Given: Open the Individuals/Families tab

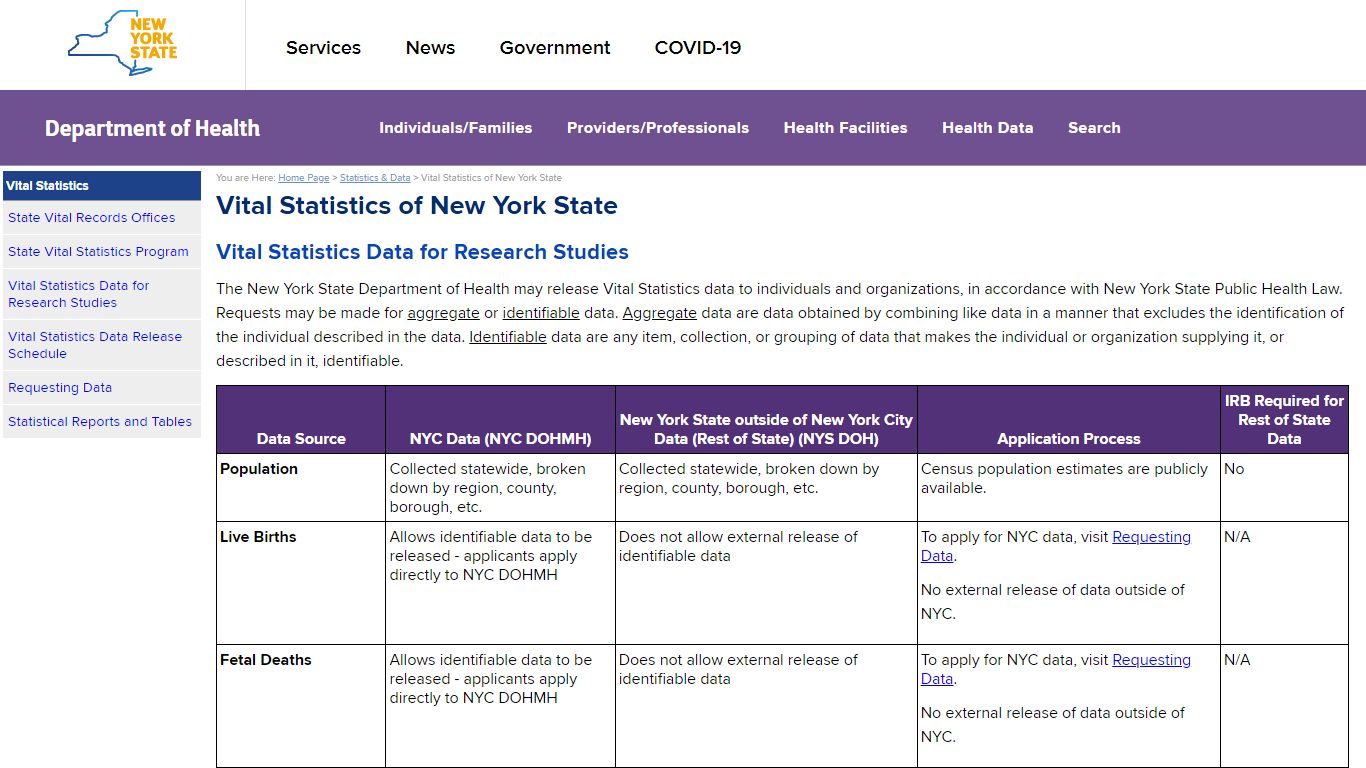Looking at the screenshot, I should pos(455,128).
